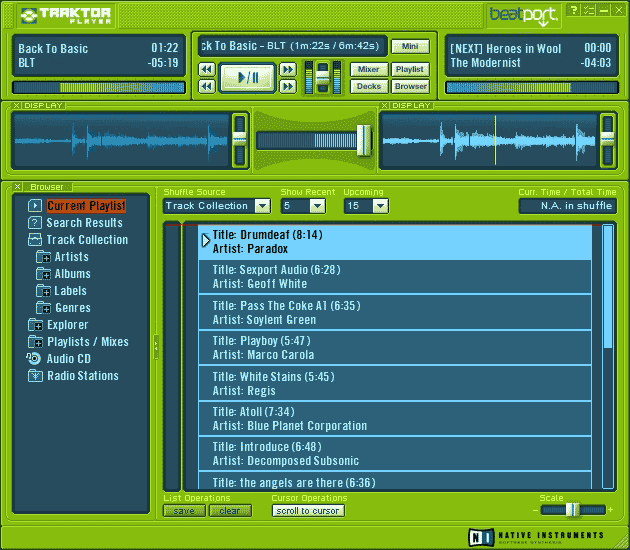The width and height of the screenshot is (630, 550).
Task: Select Audio CD in browser tree
Action: pyautogui.click(x=69, y=359)
